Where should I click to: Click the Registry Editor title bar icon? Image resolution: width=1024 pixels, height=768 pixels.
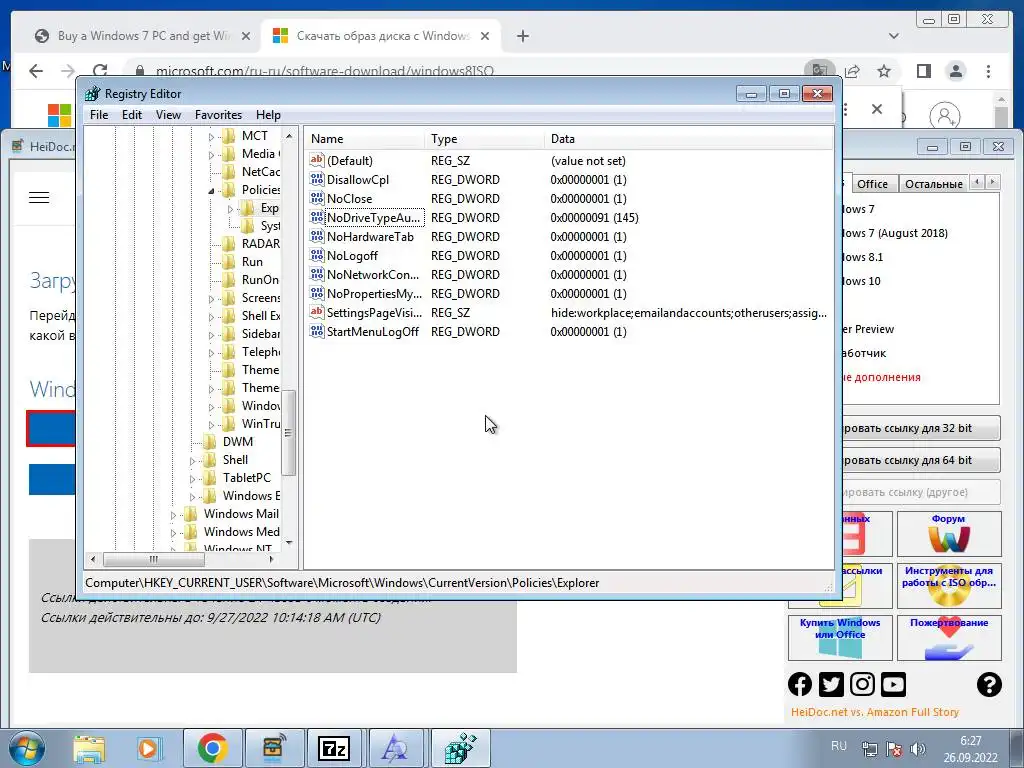coord(93,93)
